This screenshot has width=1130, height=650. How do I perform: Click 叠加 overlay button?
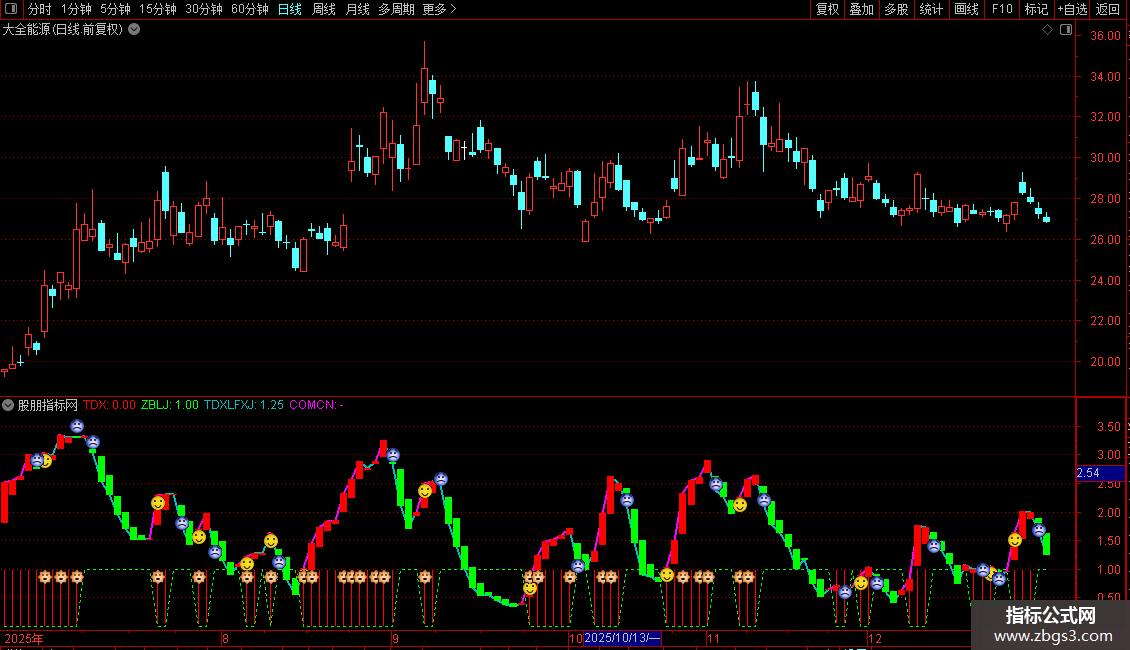pyautogui.click(x=861, y=9)
